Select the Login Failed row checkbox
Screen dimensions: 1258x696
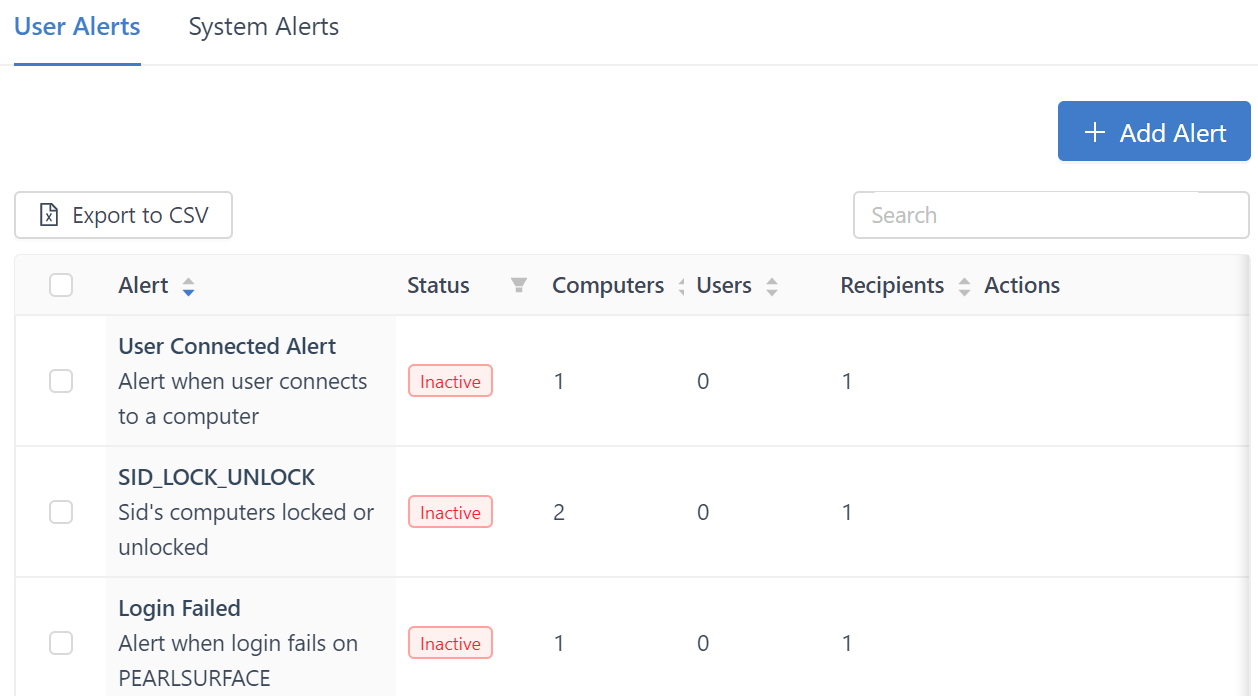[x=61, y=643]
